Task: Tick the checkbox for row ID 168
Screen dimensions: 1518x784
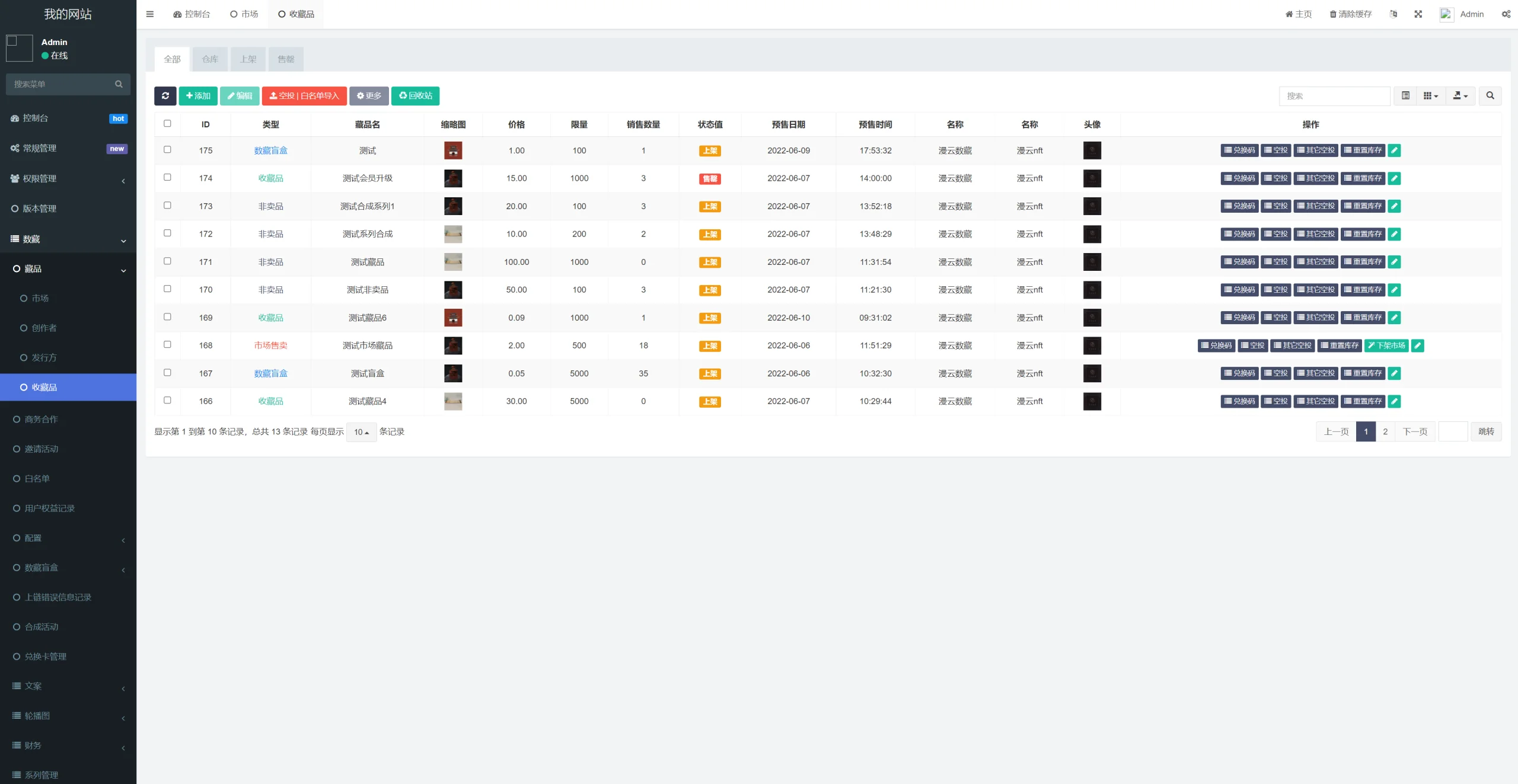Action: tap(167, 344)
